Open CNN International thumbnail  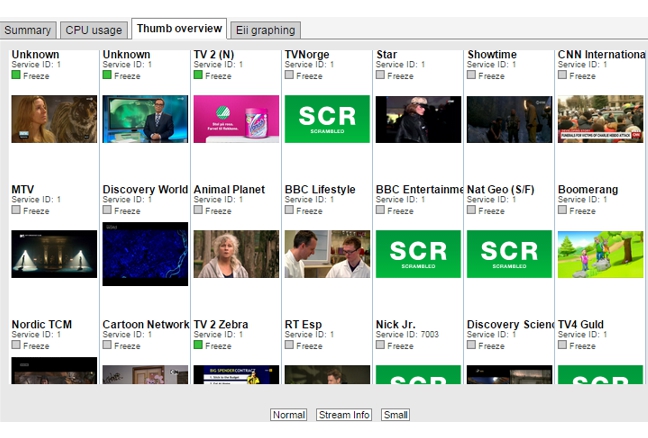pos(600,119)
